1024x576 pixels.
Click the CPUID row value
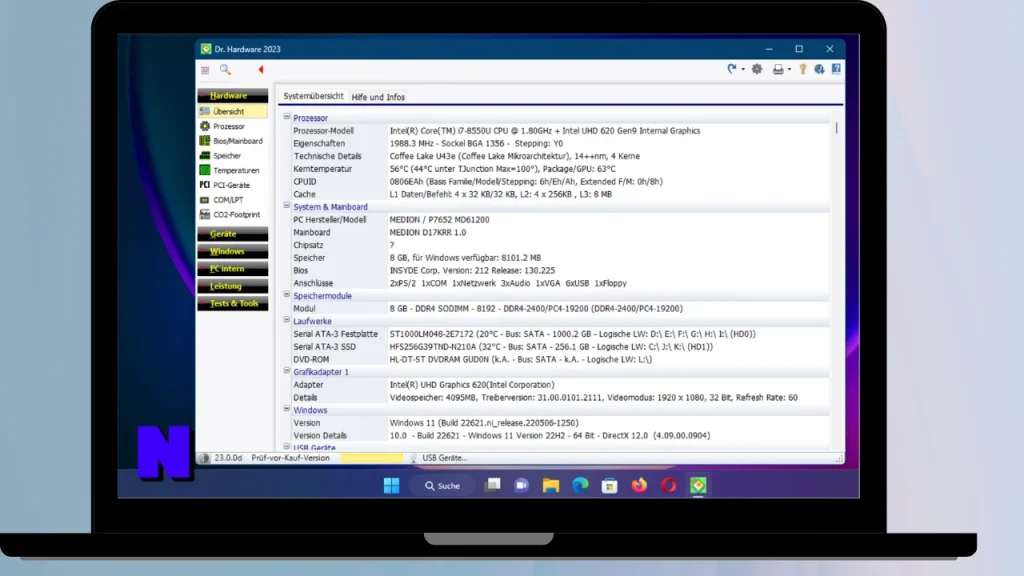pos(526,182)
